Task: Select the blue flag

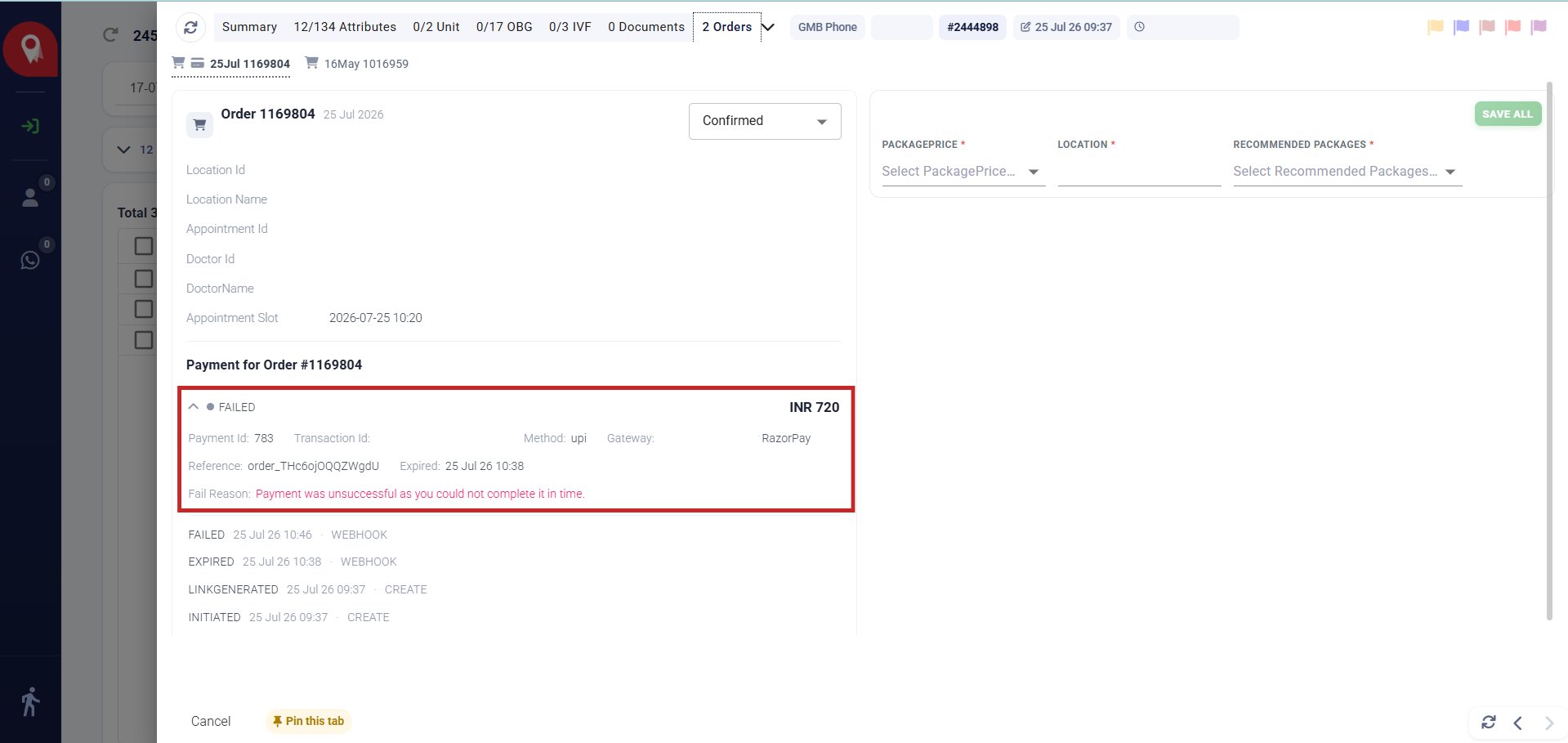Action: click(1462, 27)
